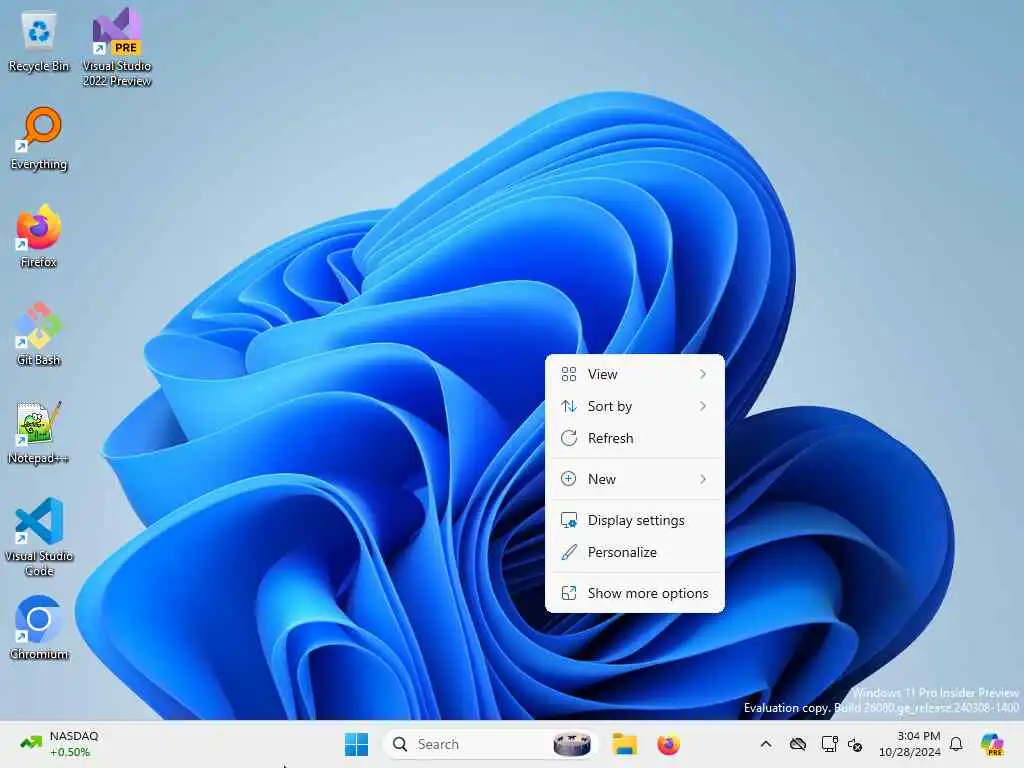Click the Personalize brush icon
1024x768 pixels.
click(569, 552)
